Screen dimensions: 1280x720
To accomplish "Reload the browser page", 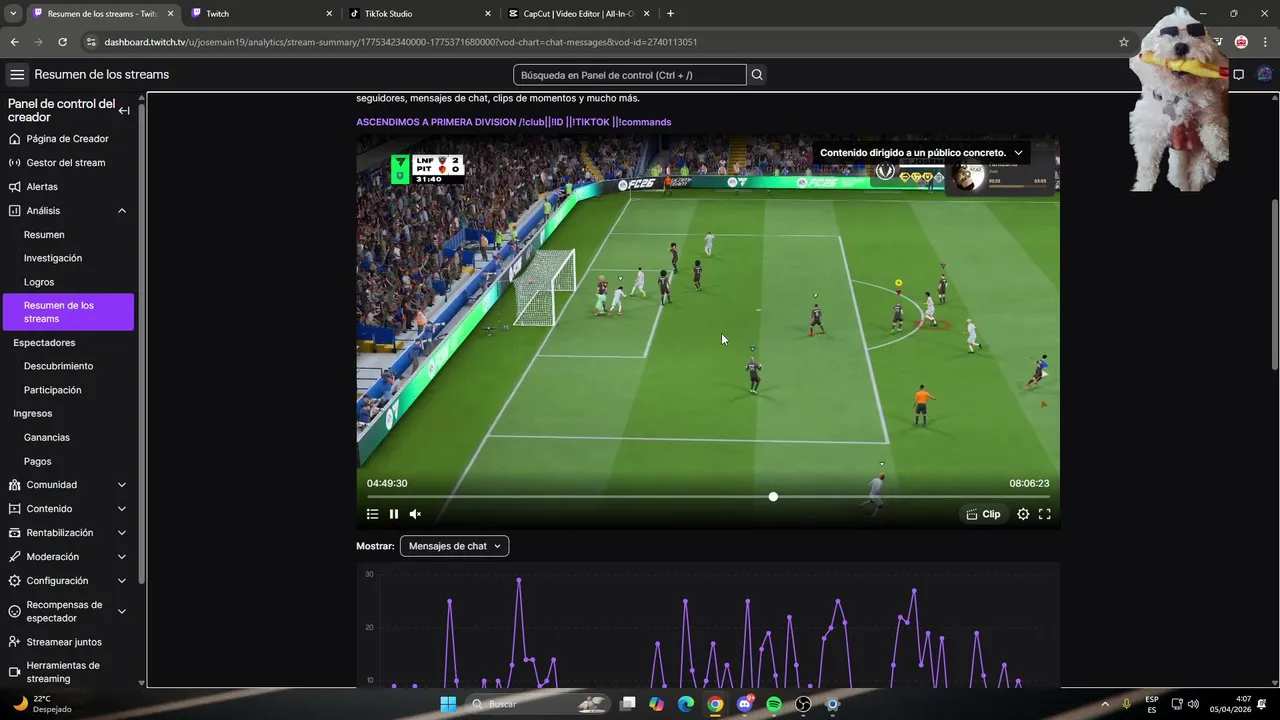I will pos(62,42).
